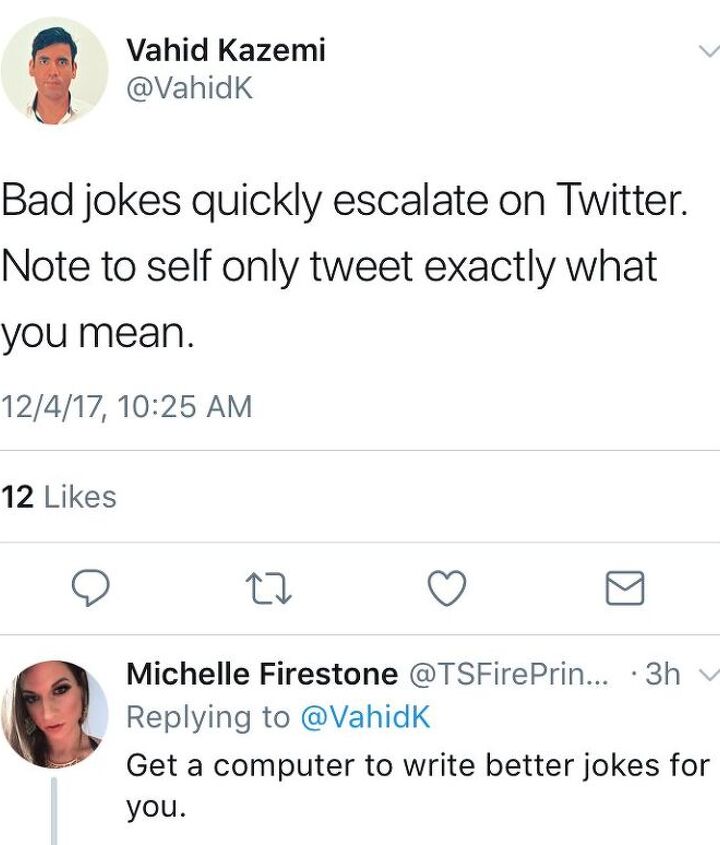
Task: Click the 3h reply timestamp
Action: click(661, 675)
